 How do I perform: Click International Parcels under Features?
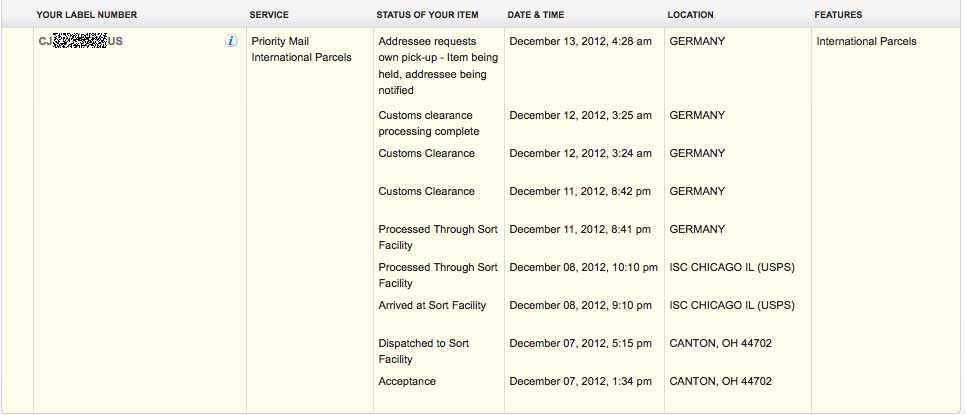click(x=866, y=41)
